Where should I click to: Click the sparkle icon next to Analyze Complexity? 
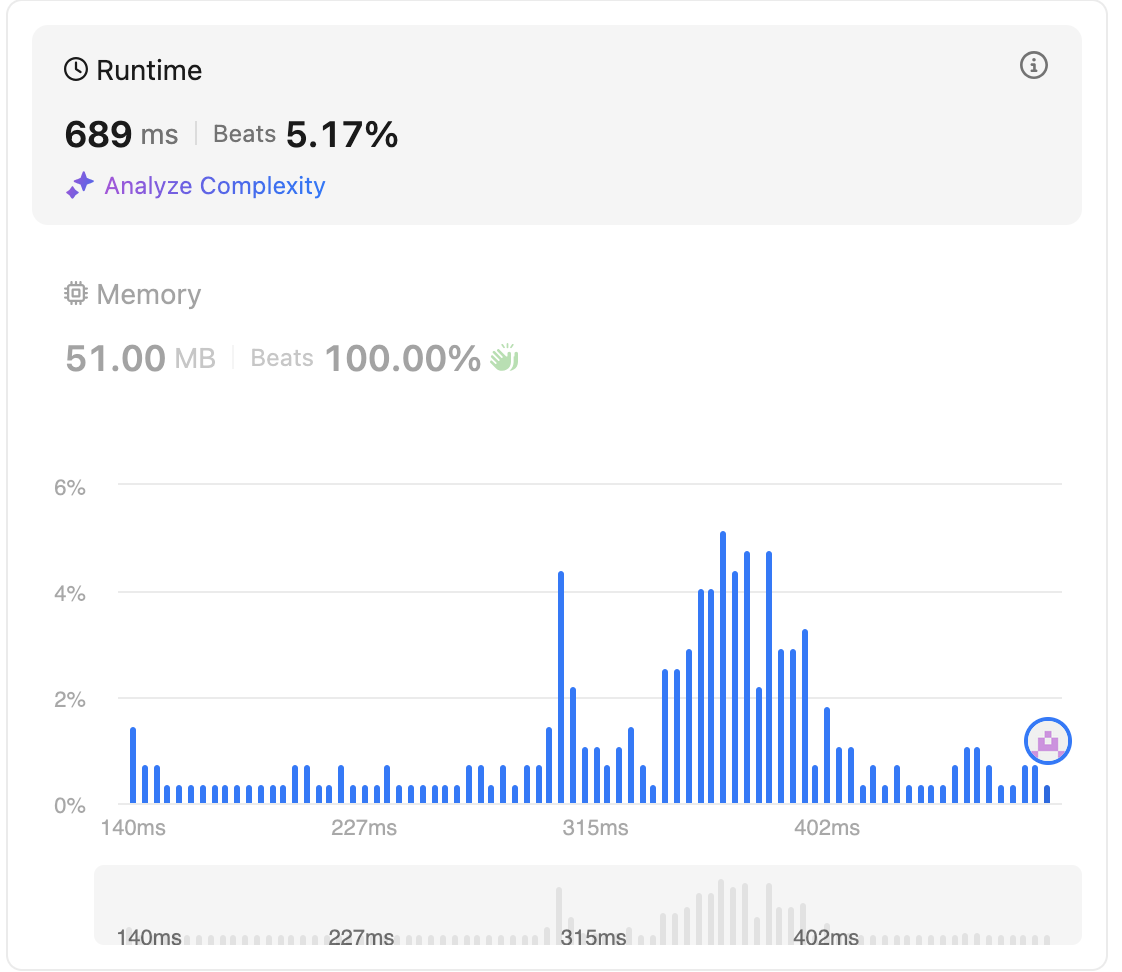click(x=80, y=186)
